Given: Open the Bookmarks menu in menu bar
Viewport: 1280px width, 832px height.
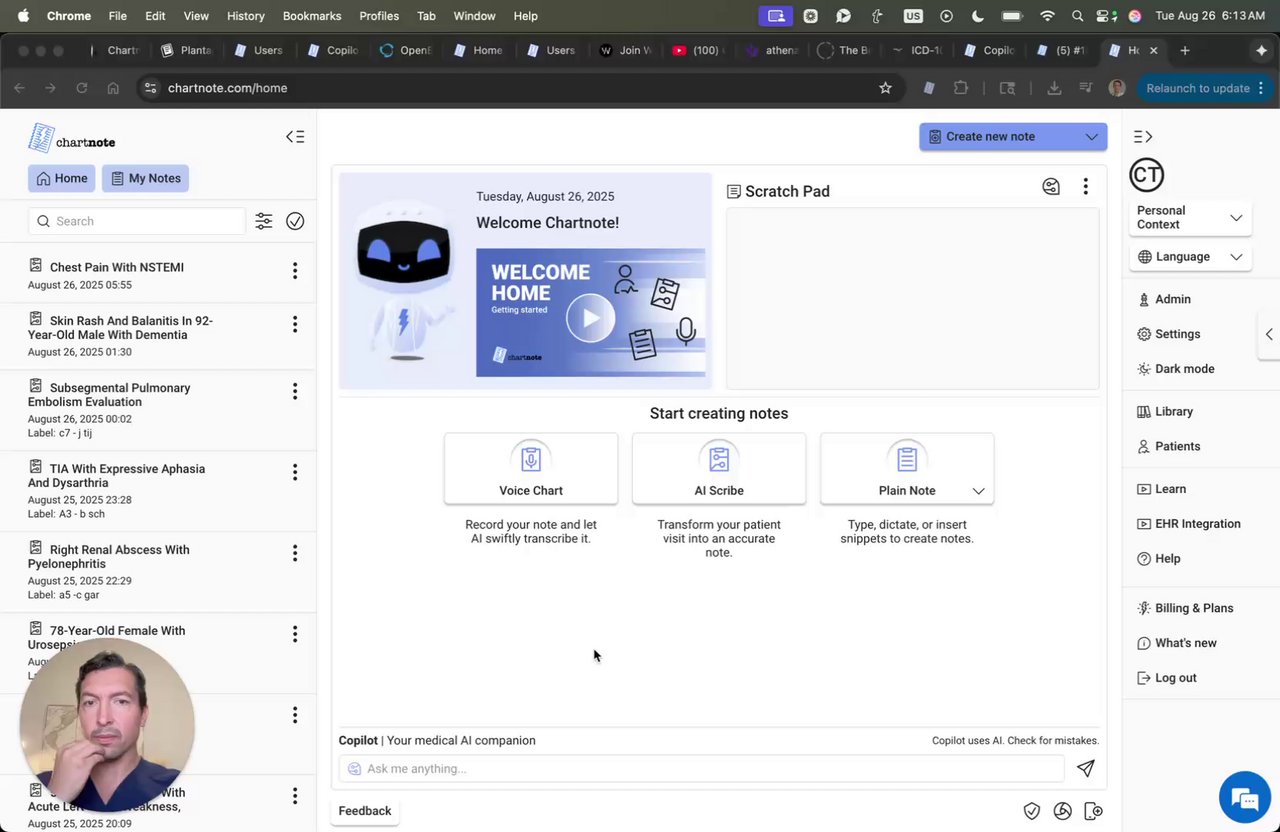Looking at the screenshot, I should [x=312, y=16].
